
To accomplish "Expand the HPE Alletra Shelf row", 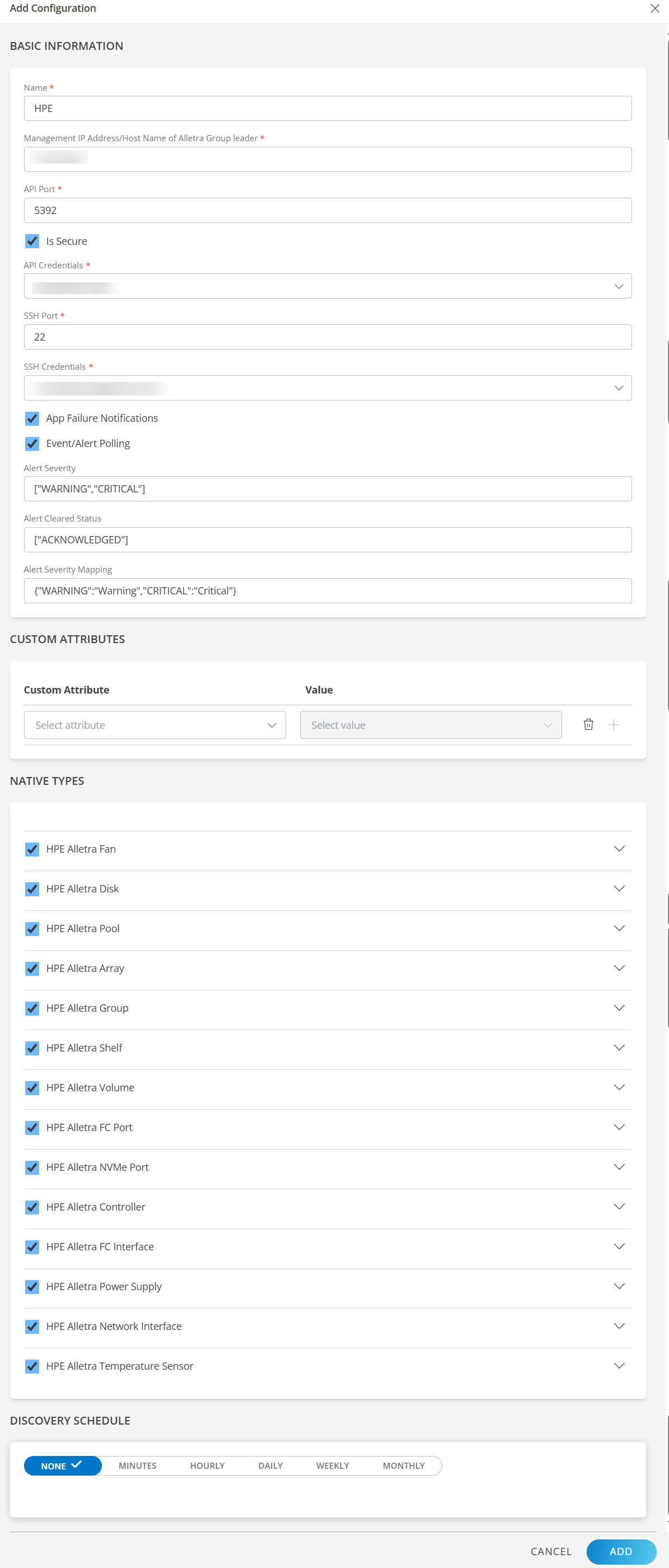I will coord(619,1048).
